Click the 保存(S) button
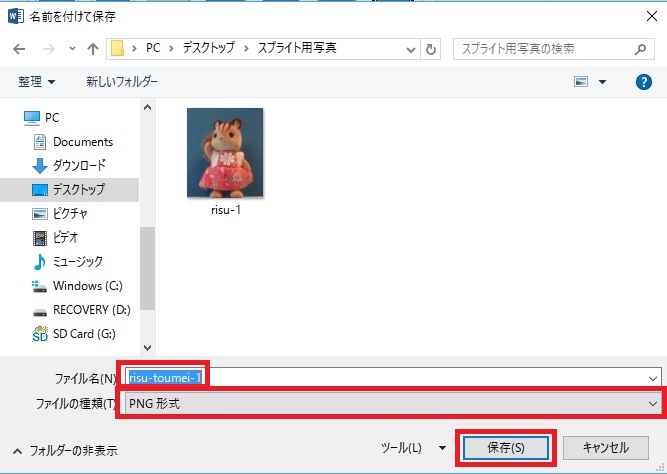 pos(505,448)
